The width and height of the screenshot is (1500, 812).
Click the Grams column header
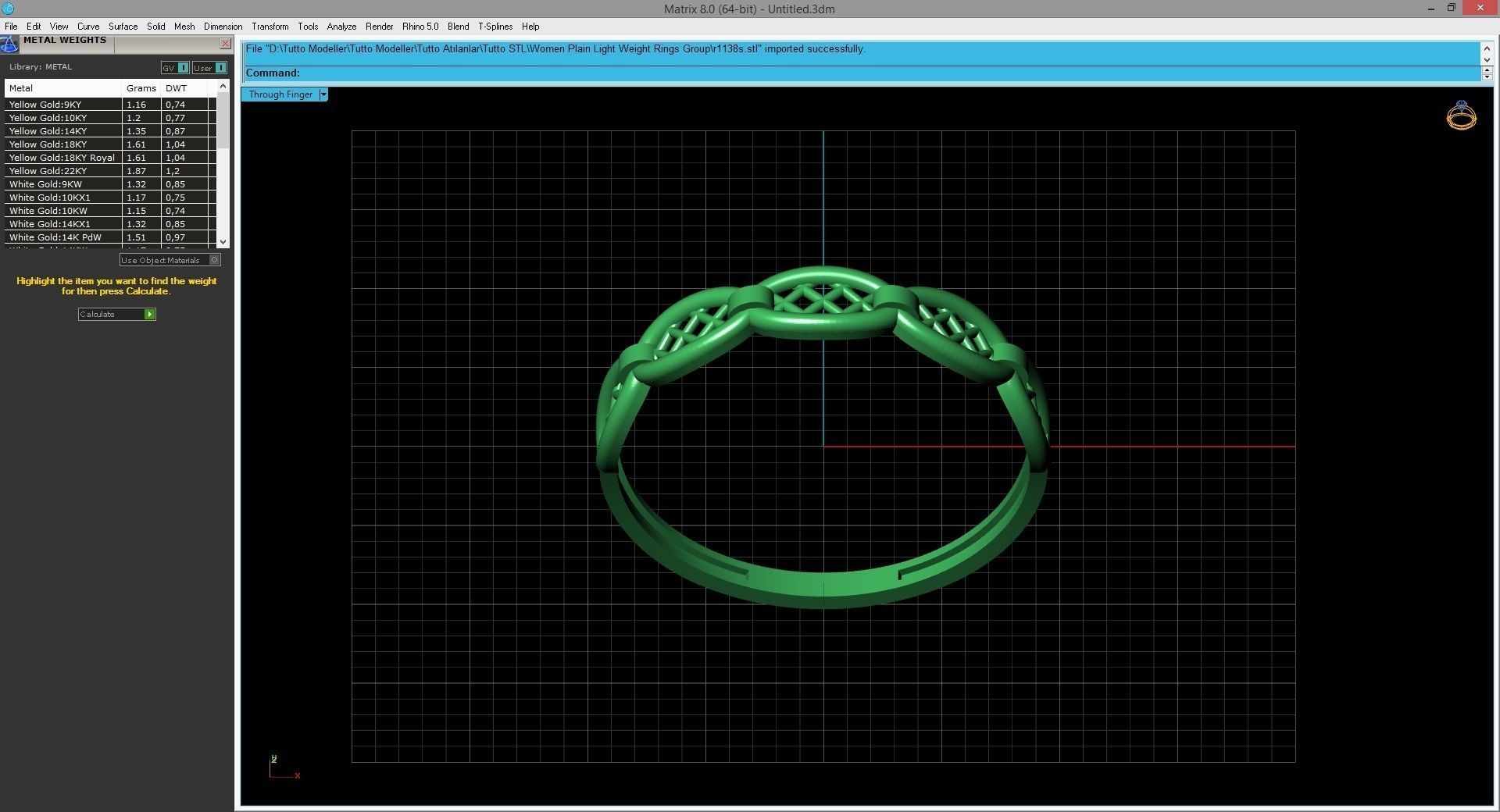pyautogui.click(x=142, y=88)
